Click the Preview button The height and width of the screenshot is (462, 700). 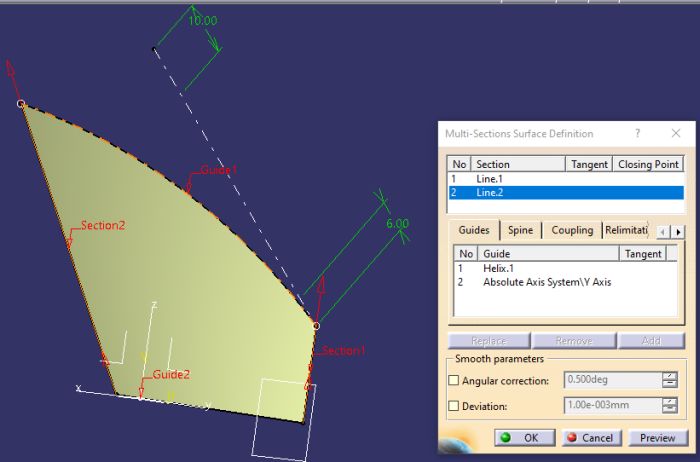click(656, 438)
